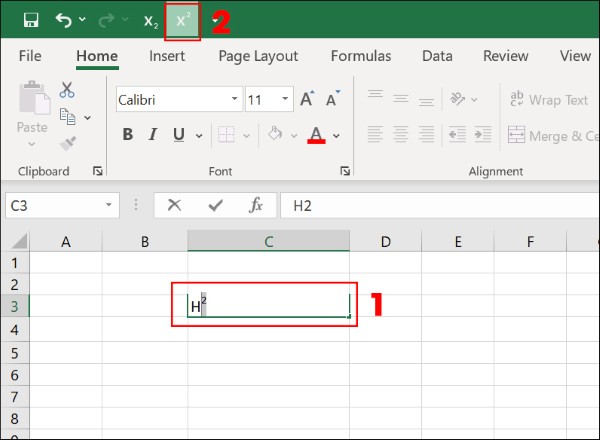Open the Data tab
Screen dimensions: 600x440
point(437,56)
